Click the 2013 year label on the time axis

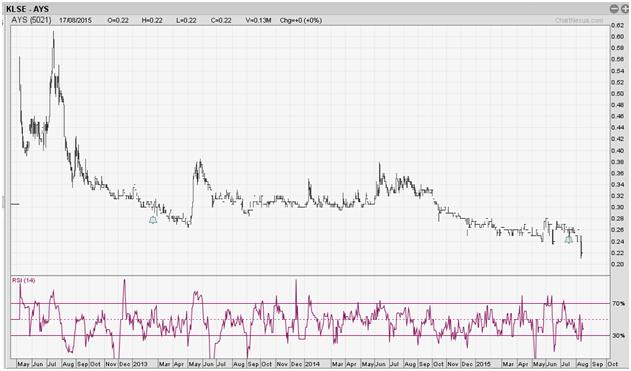click(x=140, y=364)
